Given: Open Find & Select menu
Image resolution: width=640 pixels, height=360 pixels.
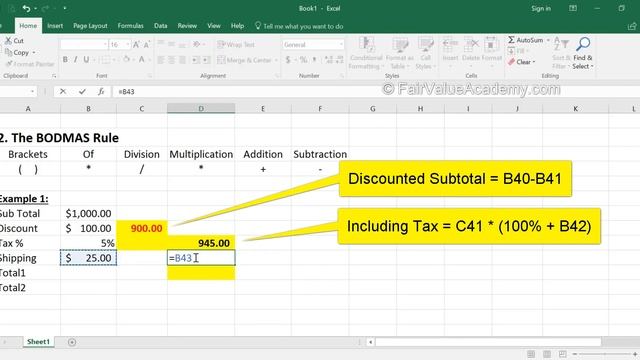Looking at the screenshot, I should (583, 53).
